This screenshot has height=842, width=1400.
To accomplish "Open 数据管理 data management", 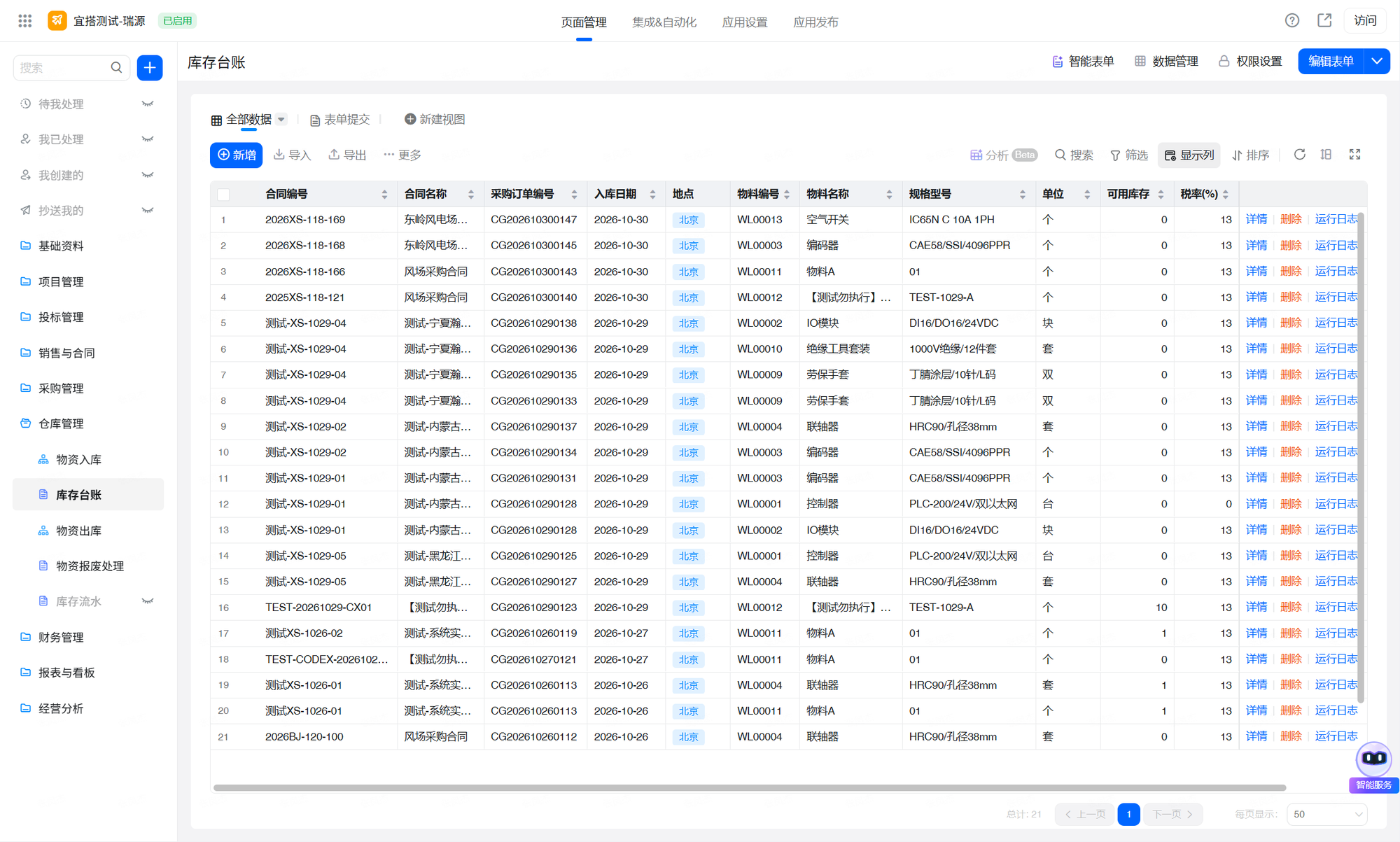I will (x=1166, y=62).
